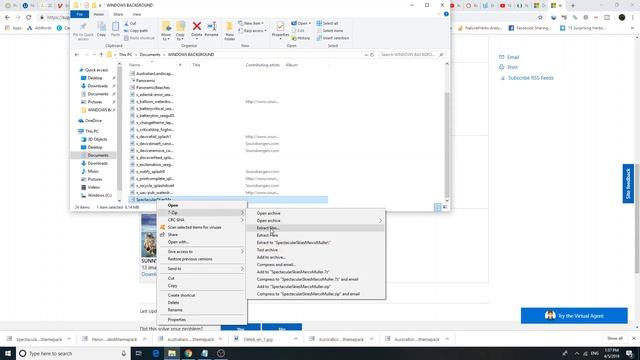Click Create shortcut in context menu
This screenshot has width=640, height=360.
pos(202,295)
